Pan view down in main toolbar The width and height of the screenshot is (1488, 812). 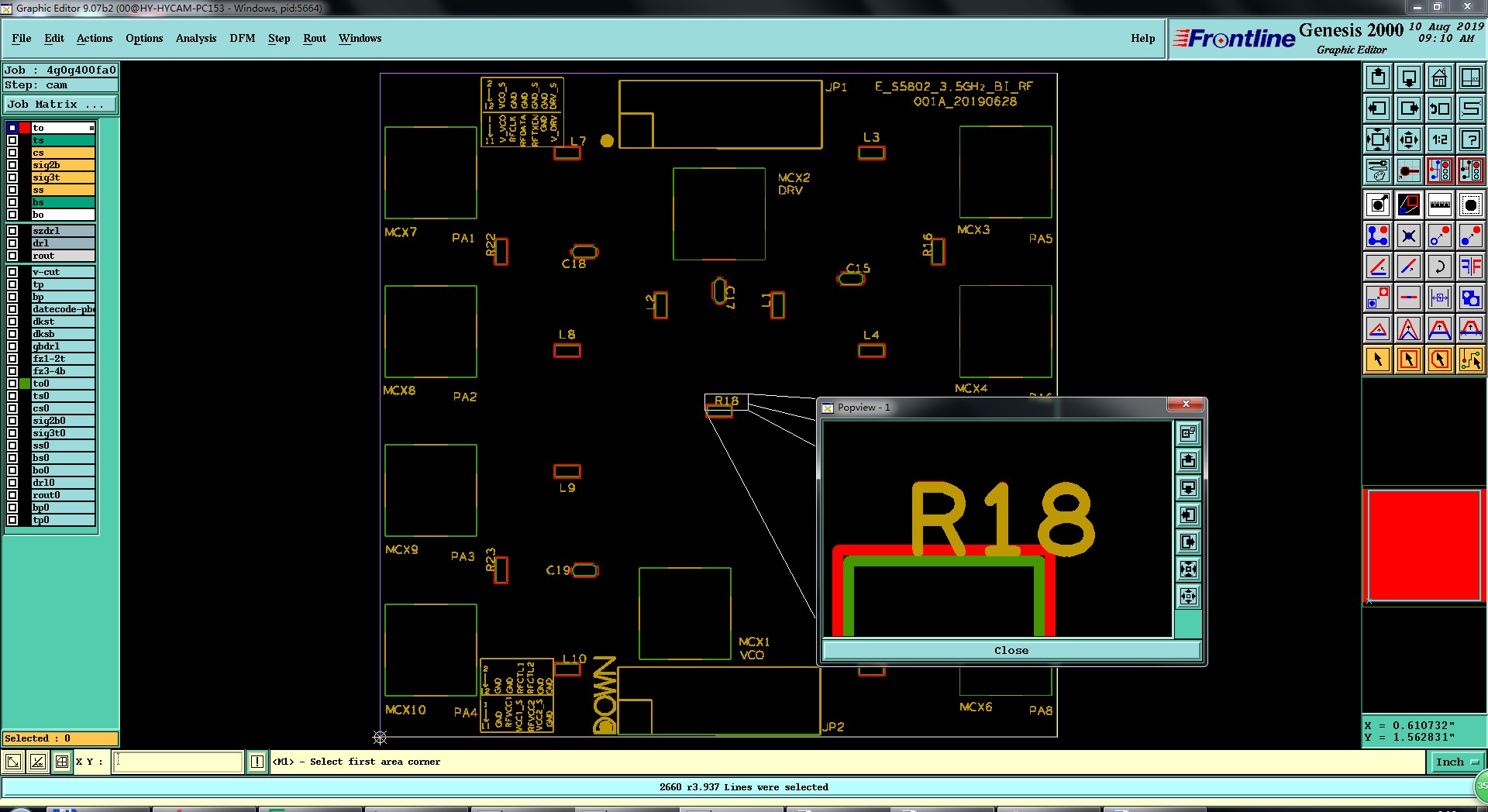pyautogui.click(x=1409, y=77)
